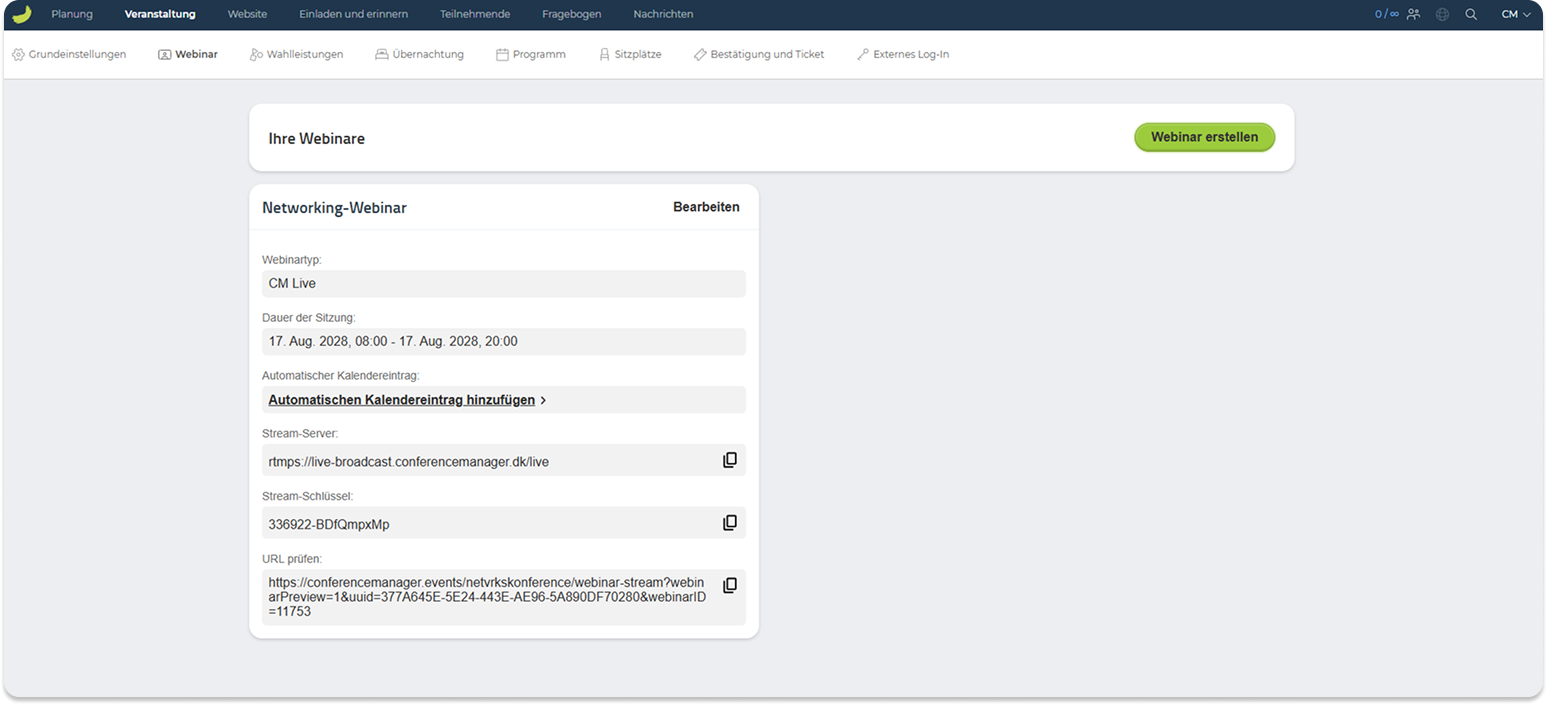The height and width of the screenshot is (705, 1547).
Task: Click the session duration 17. Aug. 2028 value
Action: point(393,342)
